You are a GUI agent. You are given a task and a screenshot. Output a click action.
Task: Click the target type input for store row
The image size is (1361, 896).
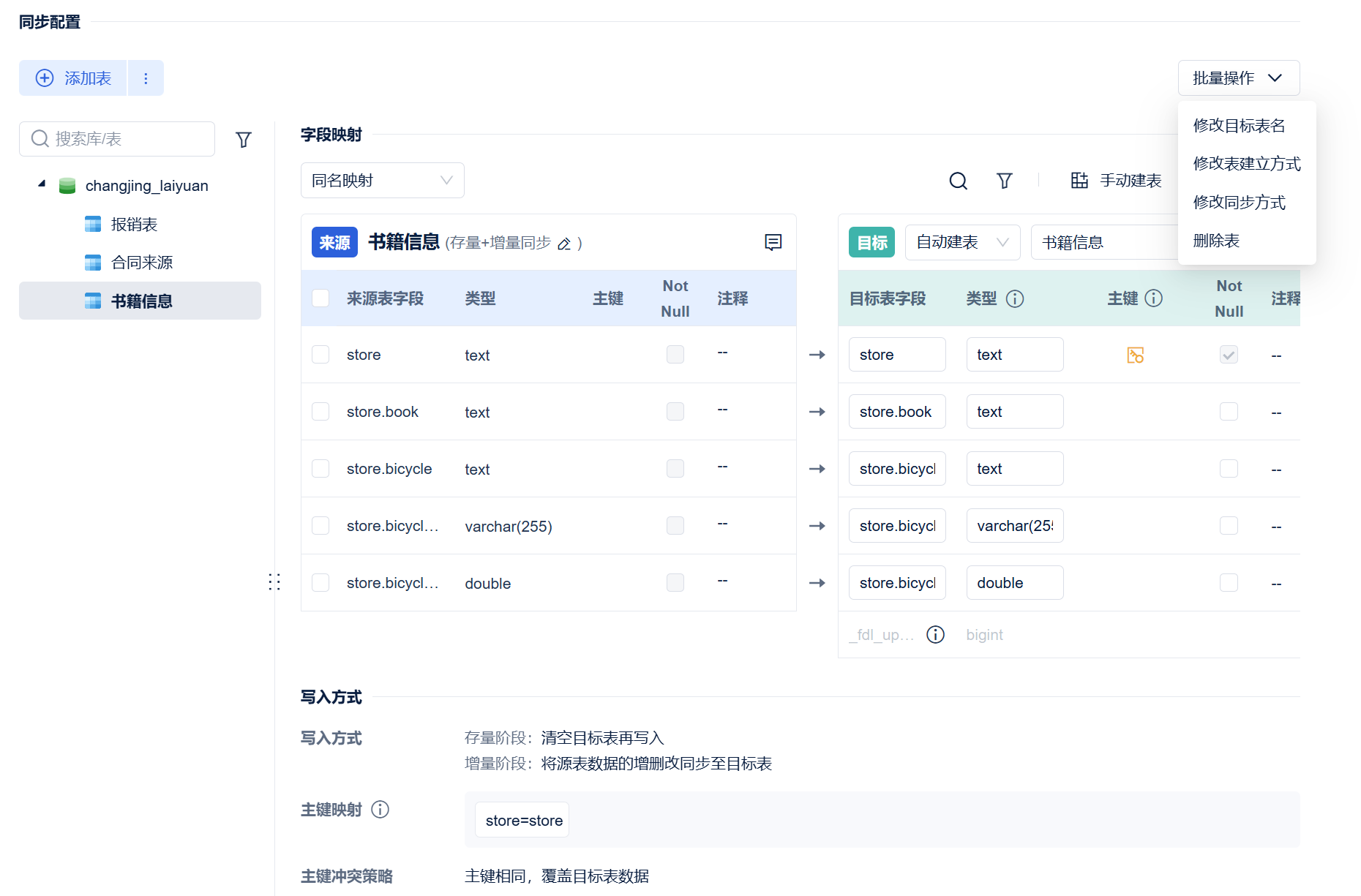click(1015, 355)
